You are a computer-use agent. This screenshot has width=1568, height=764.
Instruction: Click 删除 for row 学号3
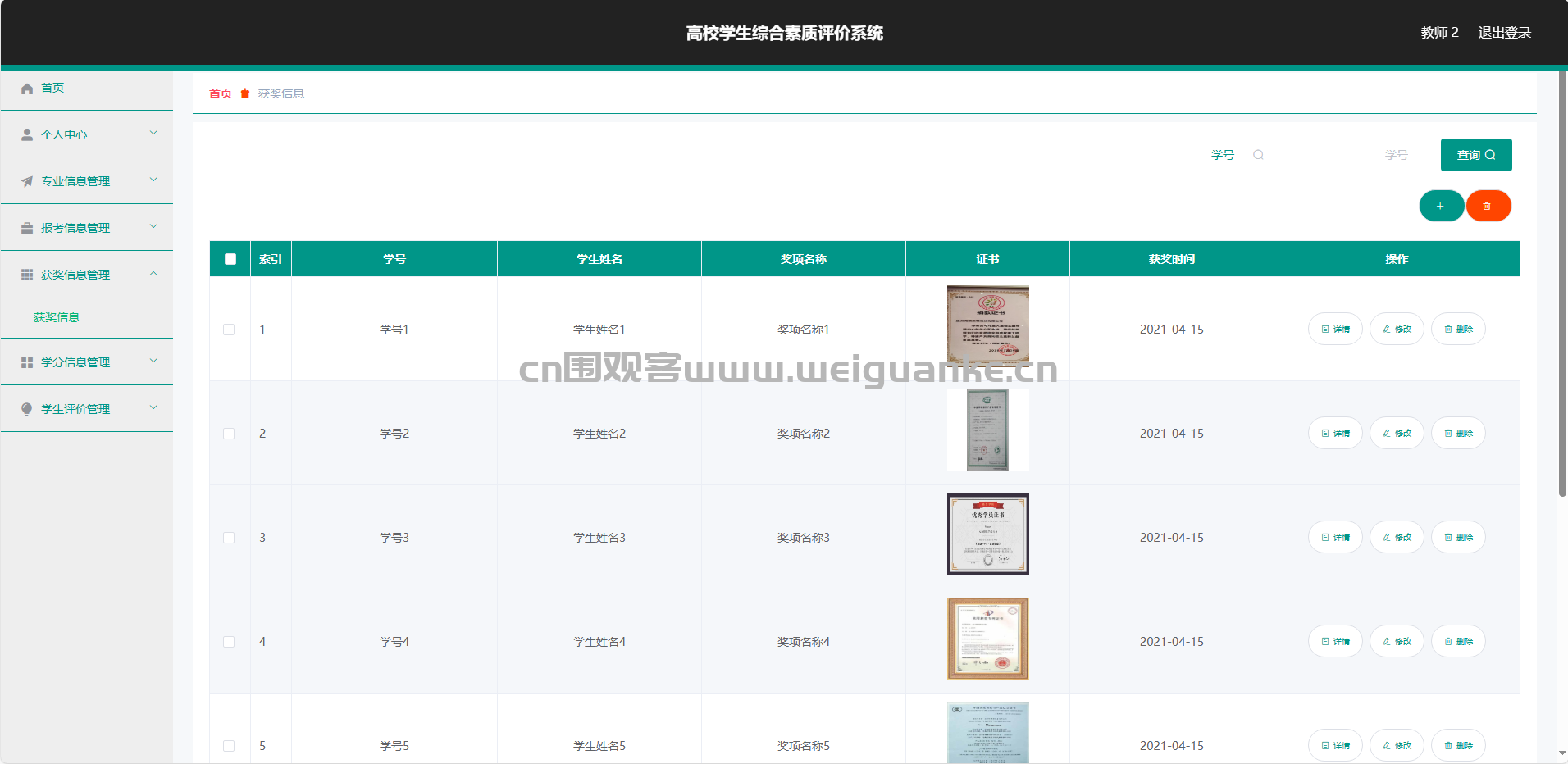pos(1458,538)
